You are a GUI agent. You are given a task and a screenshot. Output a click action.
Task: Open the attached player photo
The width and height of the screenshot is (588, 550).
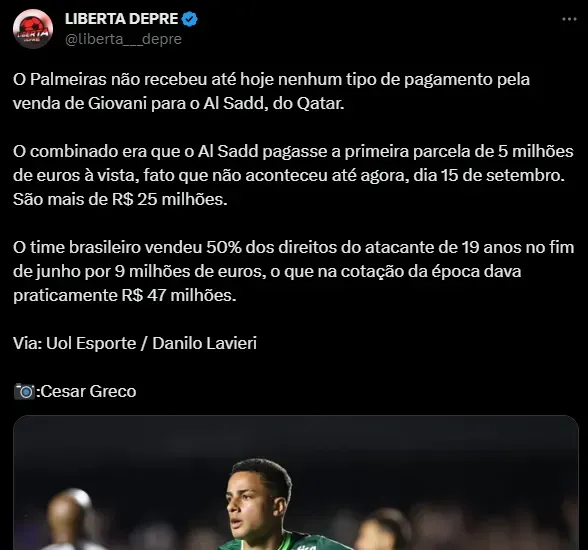click(x=296, y=483)
